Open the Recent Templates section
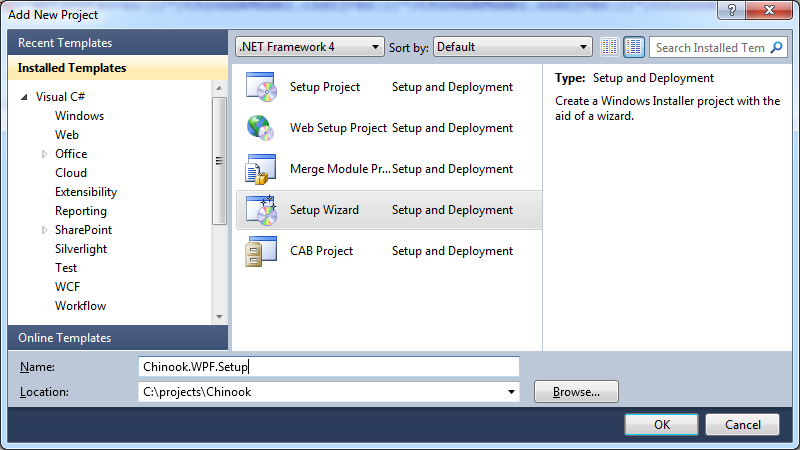The height and width of the screenshot is (450, 800). 118,43
